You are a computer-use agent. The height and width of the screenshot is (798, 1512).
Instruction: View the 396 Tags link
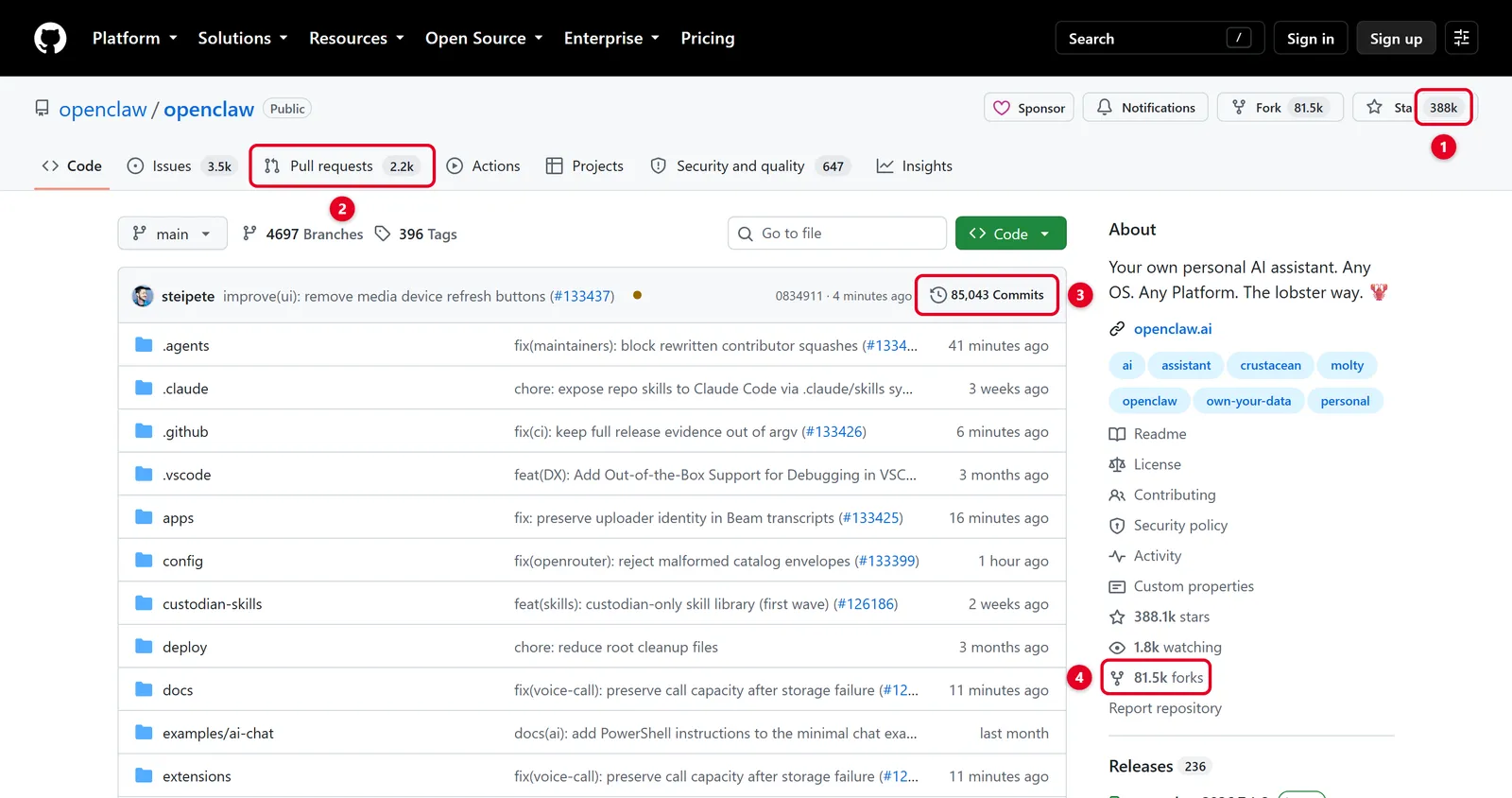click(416, 234)
